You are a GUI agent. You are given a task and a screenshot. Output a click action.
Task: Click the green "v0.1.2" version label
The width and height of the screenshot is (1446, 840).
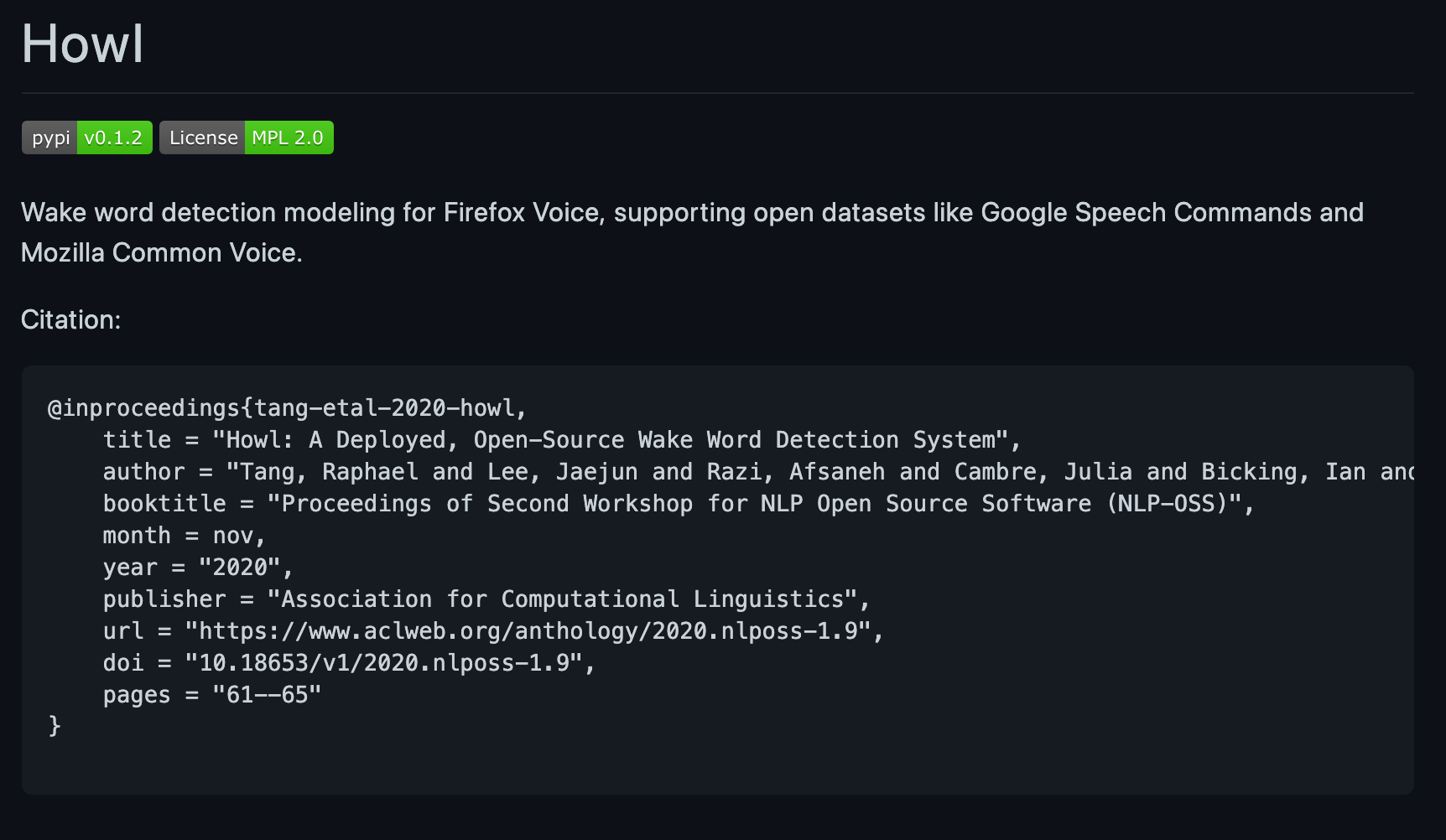(113, 137)
